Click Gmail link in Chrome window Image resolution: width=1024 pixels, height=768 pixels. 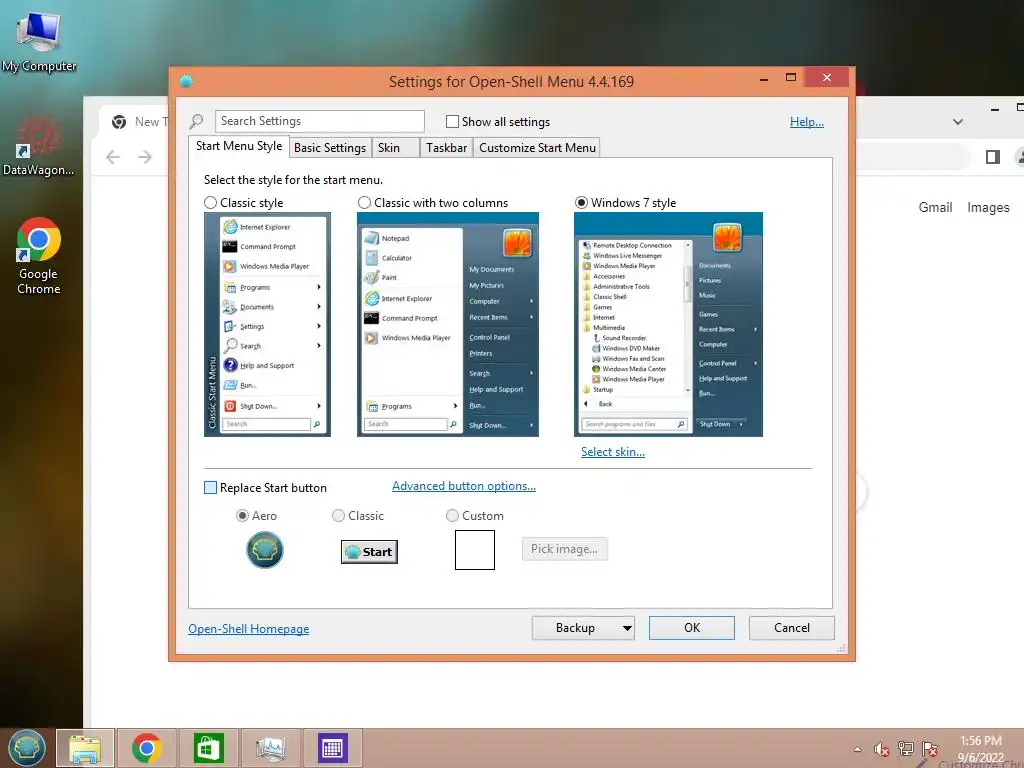935,208
